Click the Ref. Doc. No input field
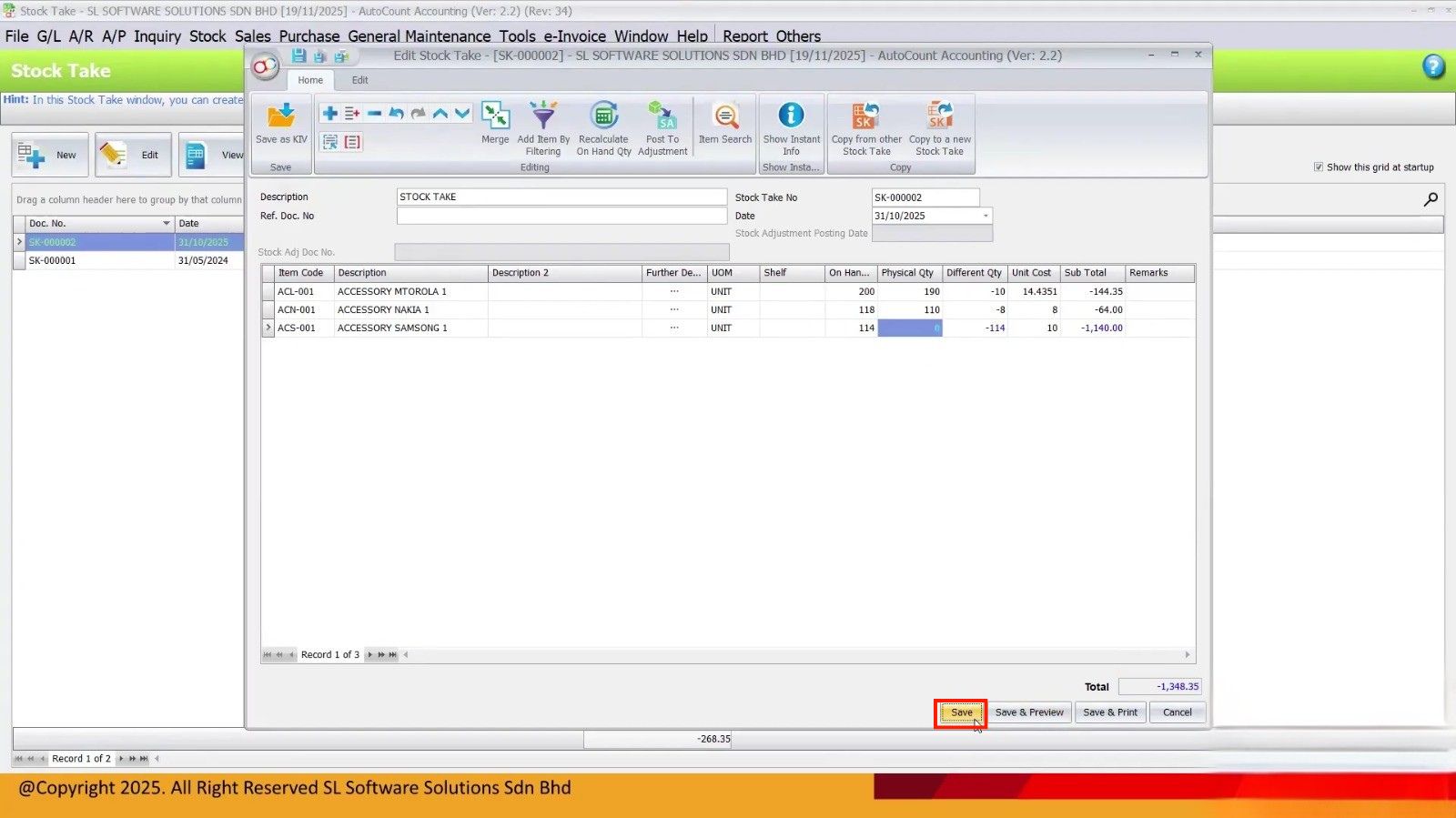This screenshot has width=1456, height=818. 561,217
